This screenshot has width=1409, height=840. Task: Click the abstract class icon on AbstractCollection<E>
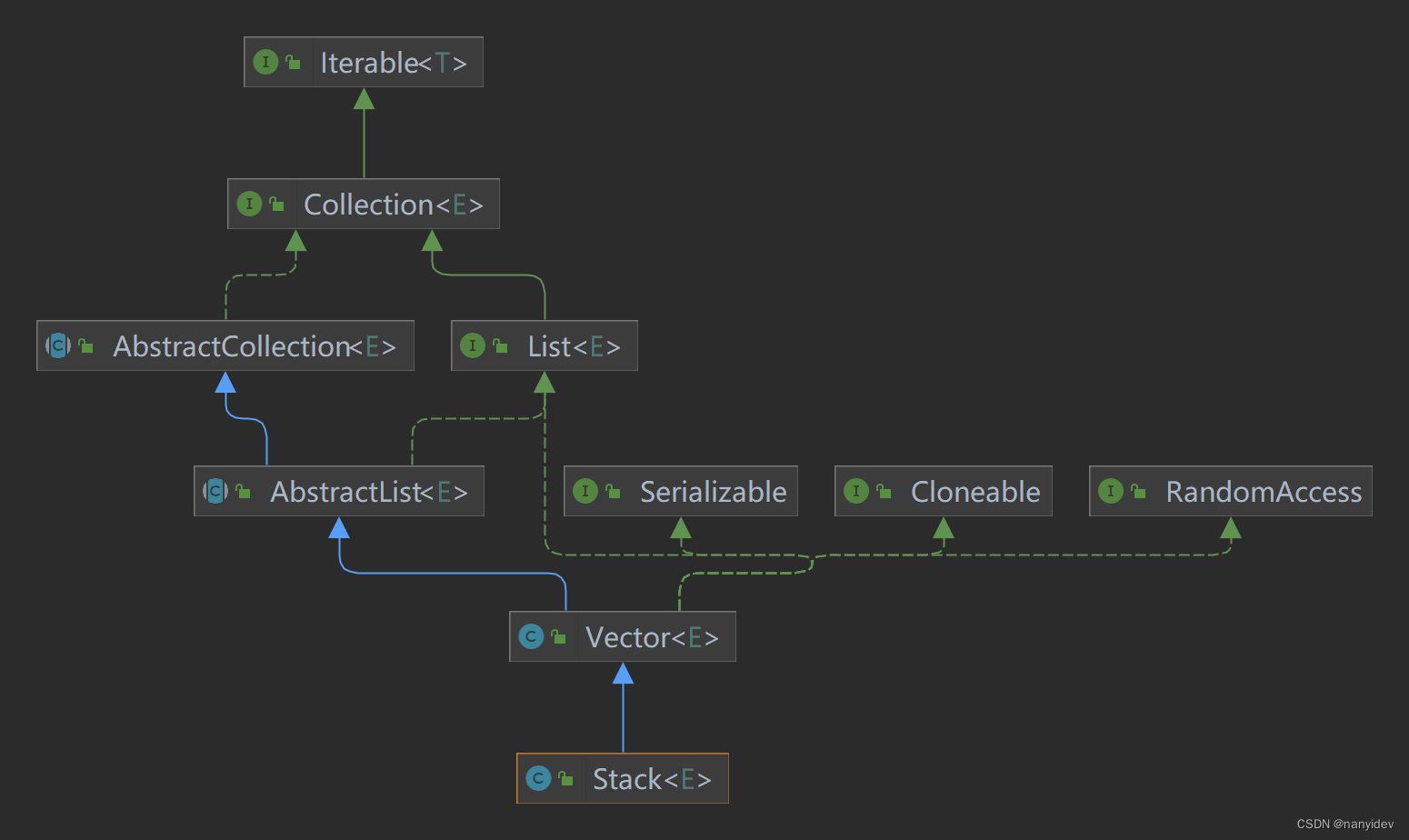click(x=58, y=345)
